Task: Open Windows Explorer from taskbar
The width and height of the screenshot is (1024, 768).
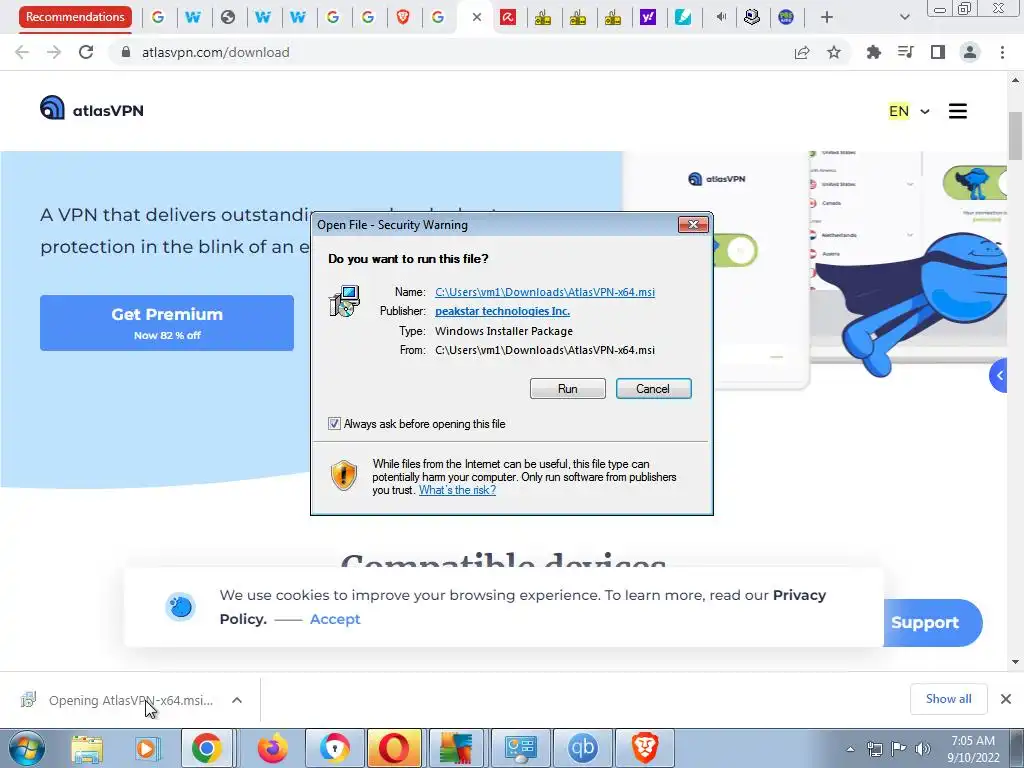Action: click(87, 748)
